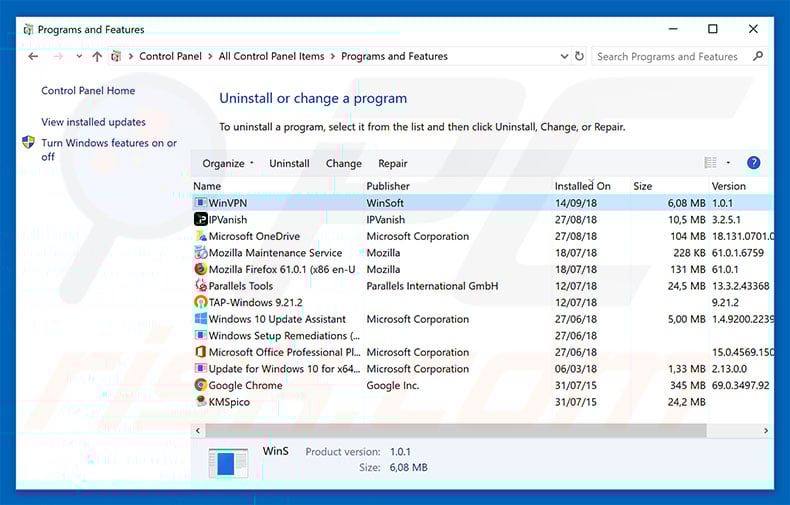Expand the address bar history dropdown
The width and height of the screenshot is (790, 505).
point(564,56)
